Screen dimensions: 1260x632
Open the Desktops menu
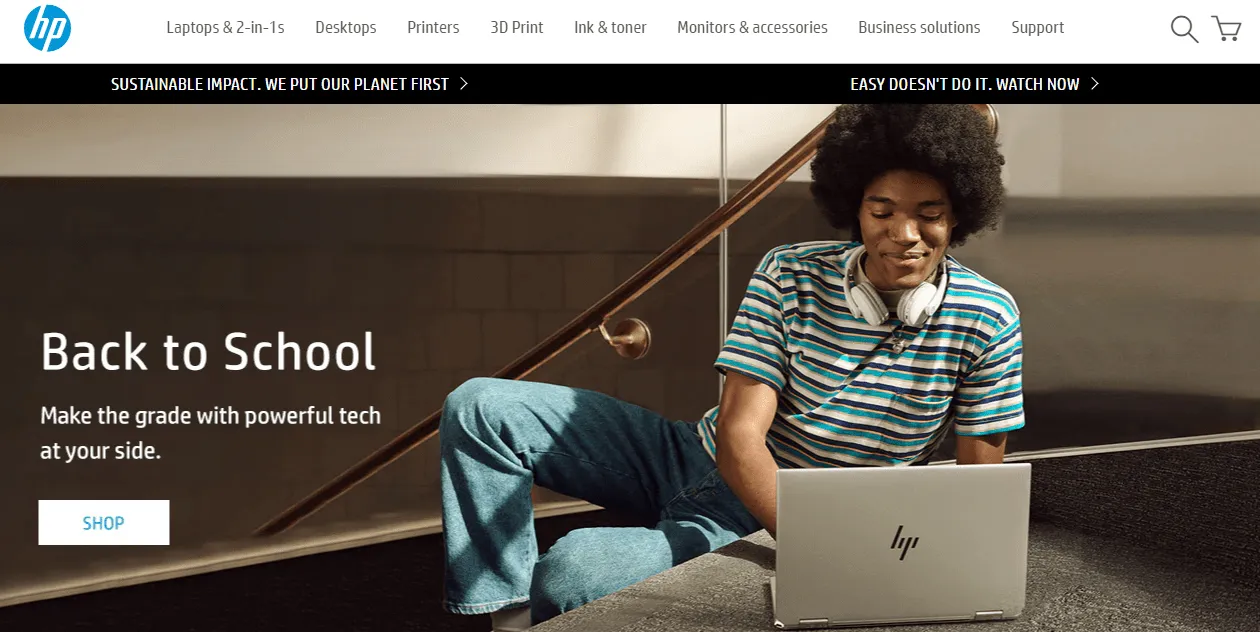click(x=346, y=28)
